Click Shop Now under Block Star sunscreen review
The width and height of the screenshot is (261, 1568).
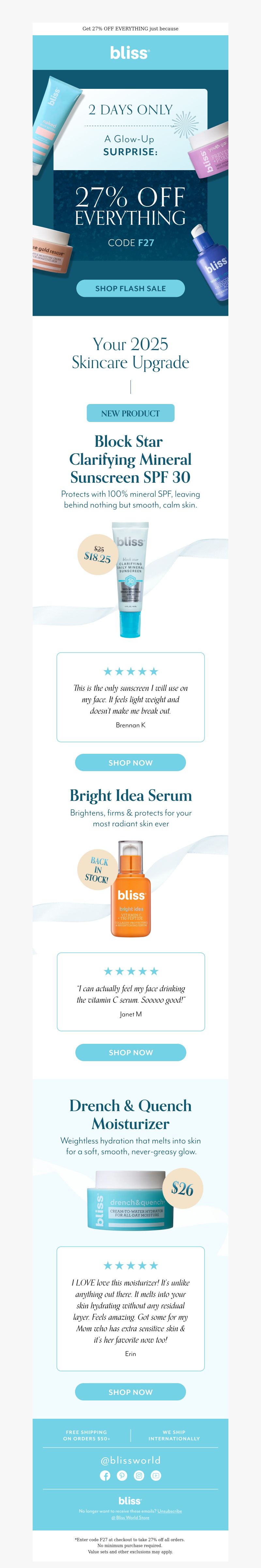130,762
